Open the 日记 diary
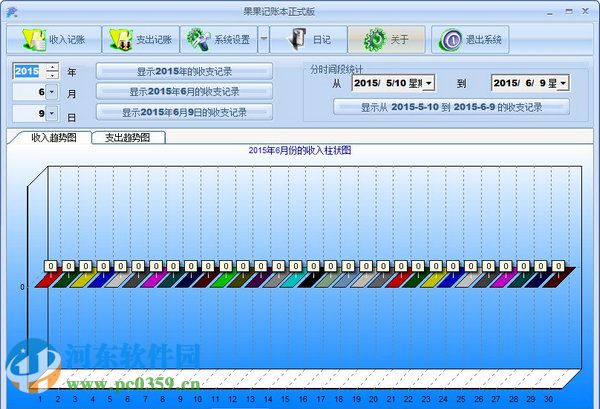600x409 pixels. coord(308,39)
